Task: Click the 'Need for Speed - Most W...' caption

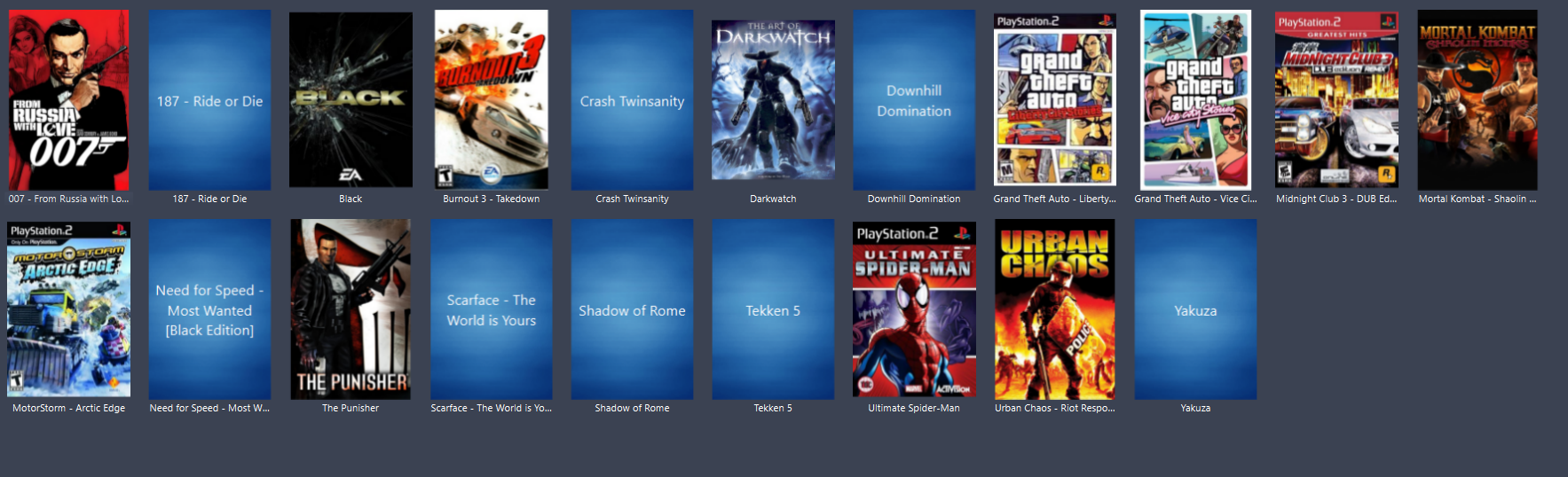Action: 209,408
